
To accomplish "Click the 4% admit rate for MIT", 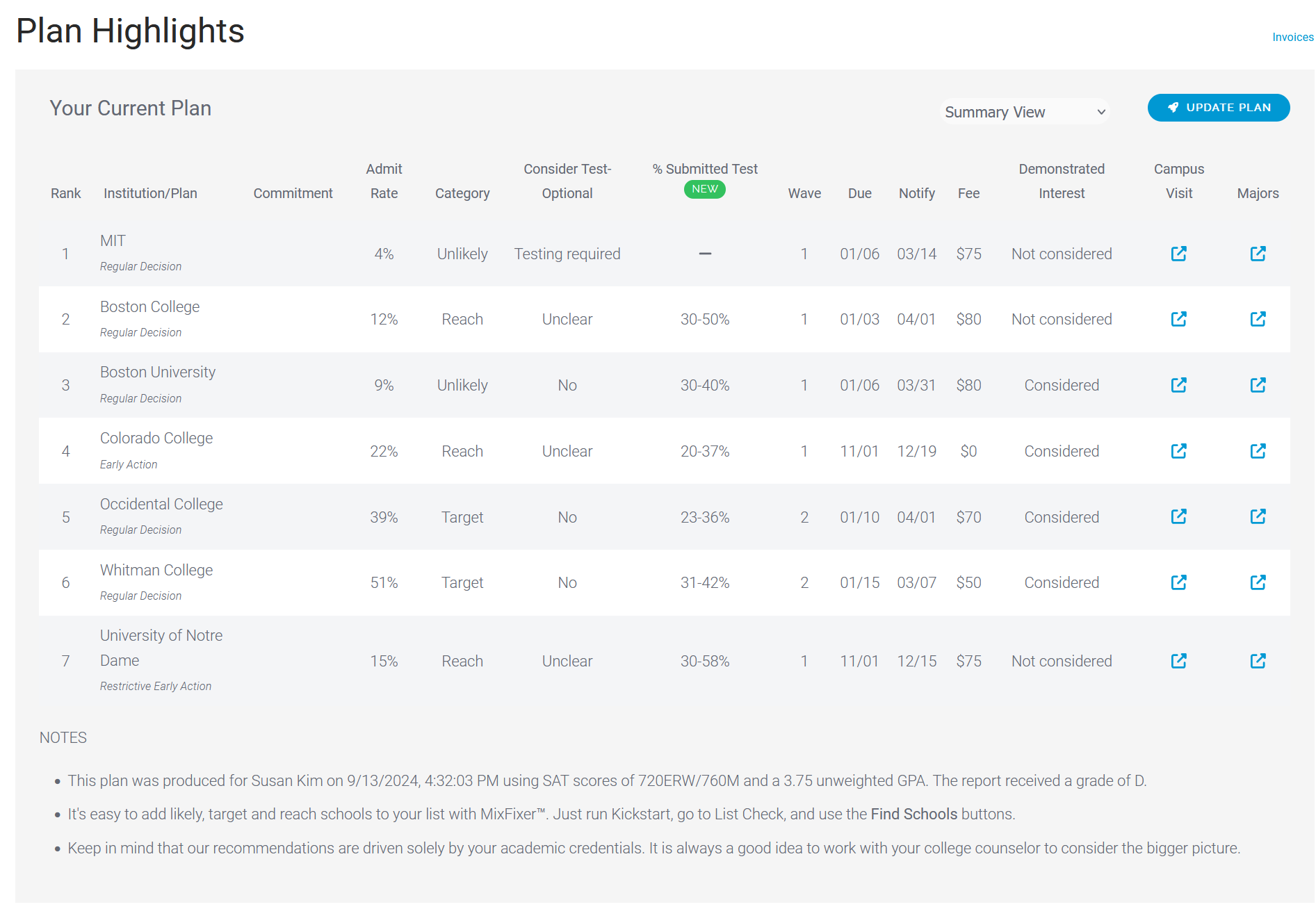I will click(384, 254).
